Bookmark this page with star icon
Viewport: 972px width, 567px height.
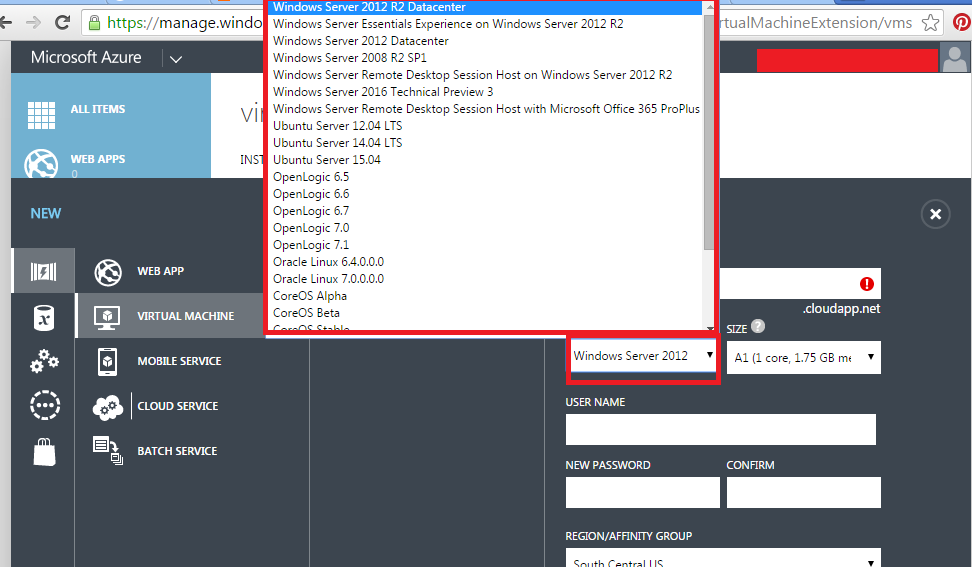tap(930, 23)
